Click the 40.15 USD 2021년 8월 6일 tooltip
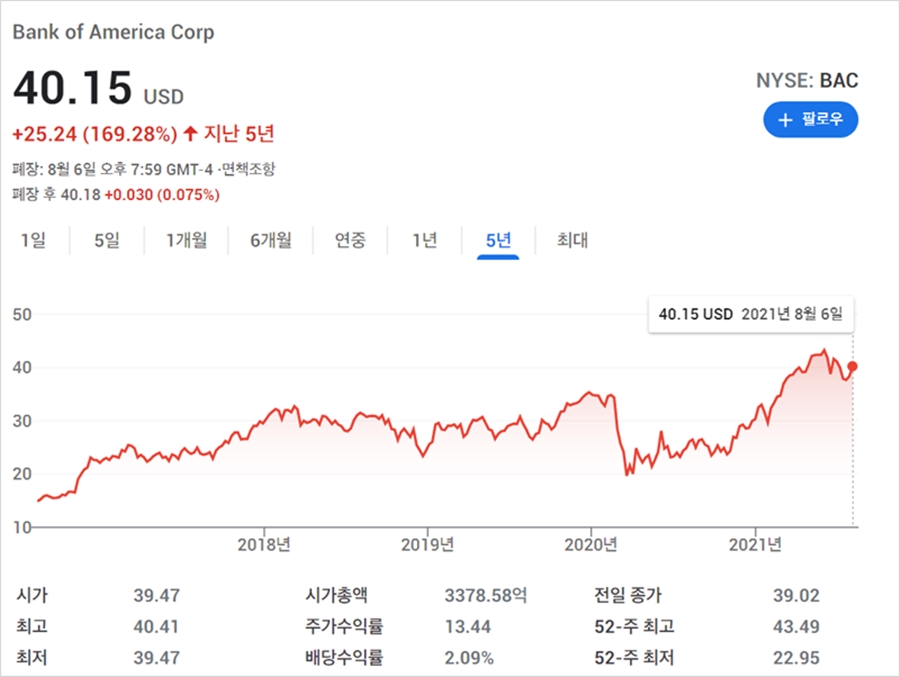The width and height of the screenshot is (900, 677). tap(751, 314)
